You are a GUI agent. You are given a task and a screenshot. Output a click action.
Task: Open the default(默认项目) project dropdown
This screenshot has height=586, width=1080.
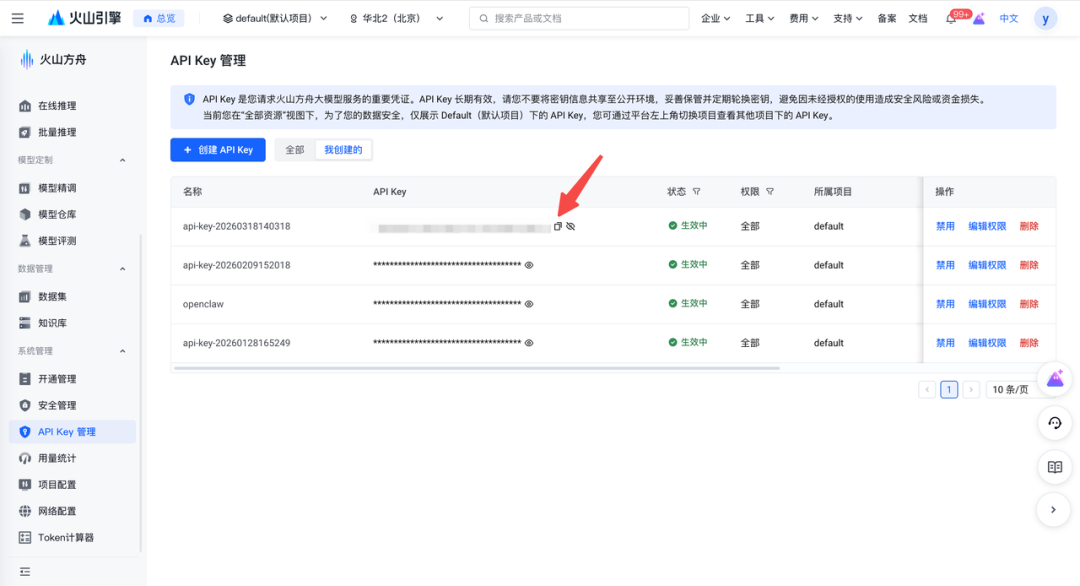click(274, 19)
